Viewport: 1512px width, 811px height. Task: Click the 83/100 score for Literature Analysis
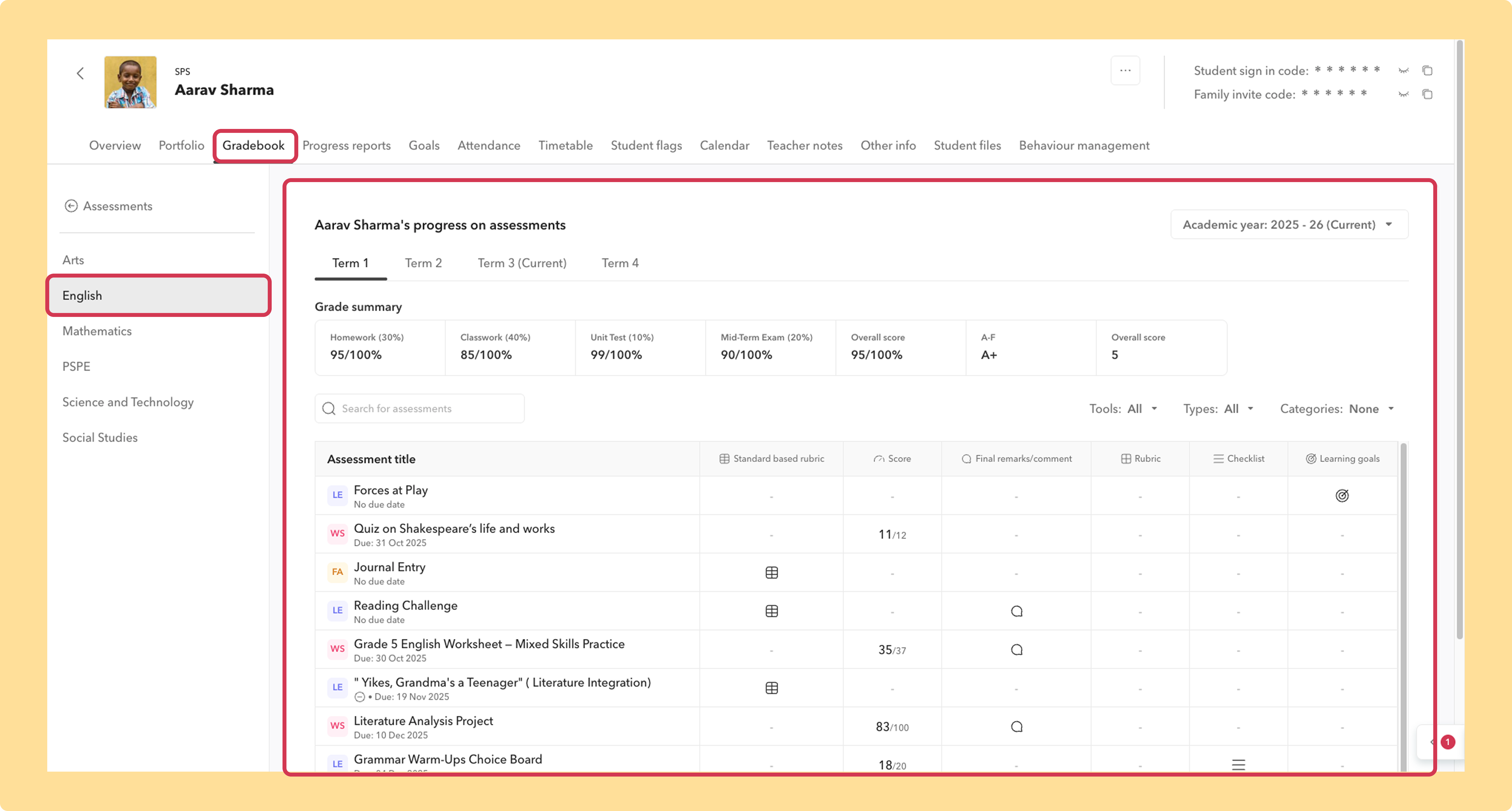point(892,727)
